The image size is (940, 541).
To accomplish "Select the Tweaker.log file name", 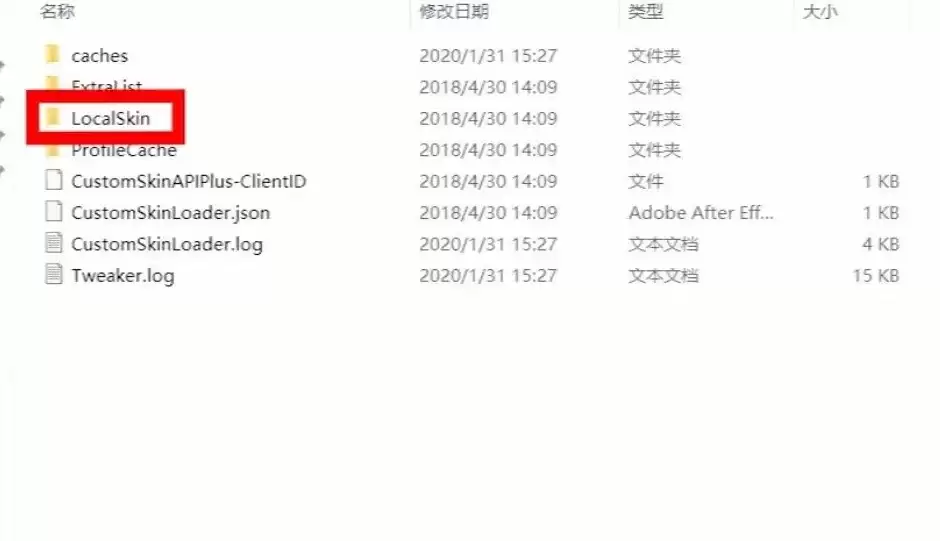I will point(123,276).
